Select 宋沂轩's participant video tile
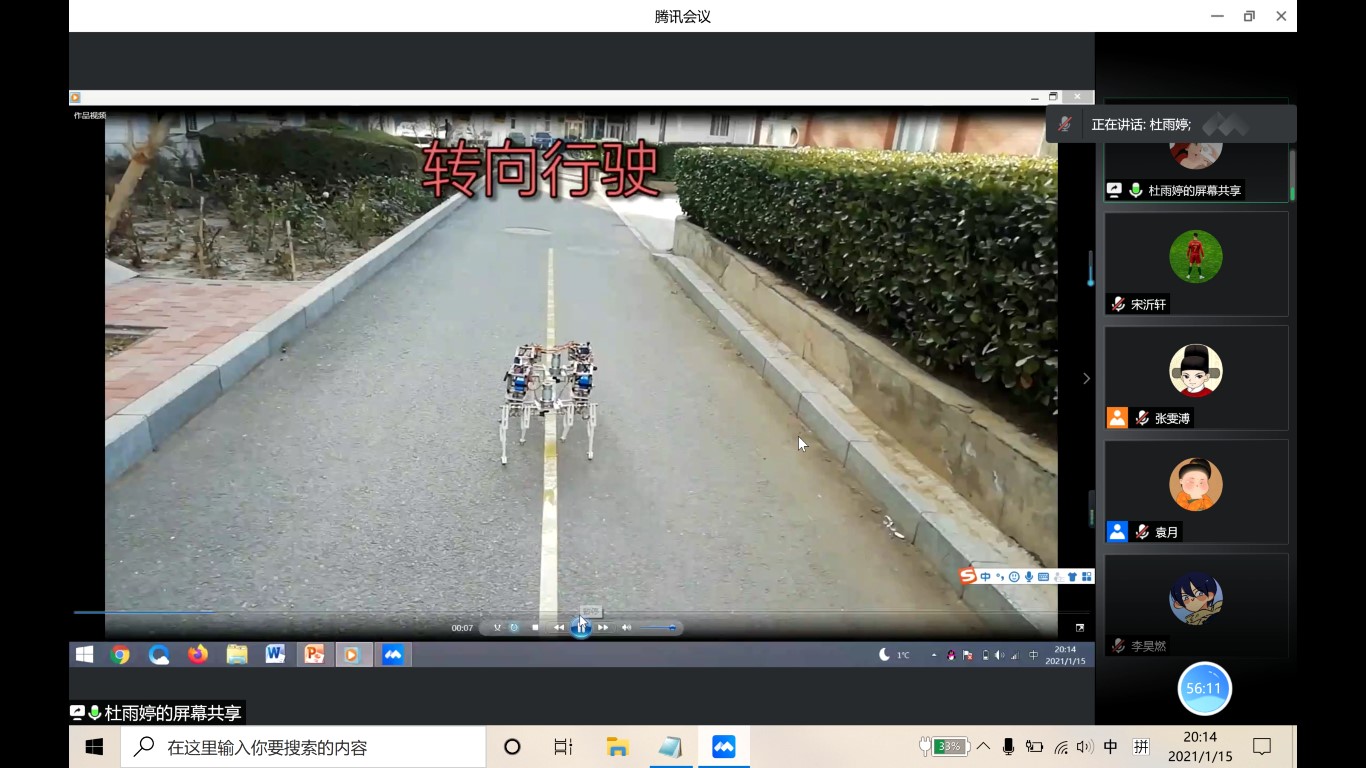This screenshot has width=1366, height=768. pyautogui.click(x=1196, y=263)
